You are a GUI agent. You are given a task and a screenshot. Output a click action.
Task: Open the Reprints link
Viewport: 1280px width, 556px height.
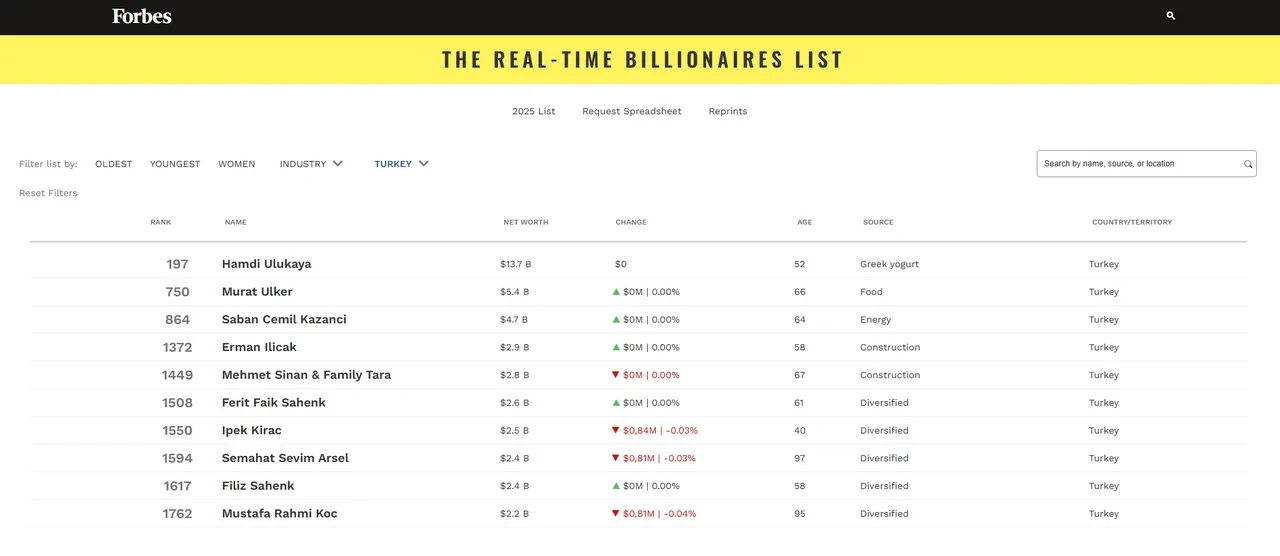tap(727, 111)
